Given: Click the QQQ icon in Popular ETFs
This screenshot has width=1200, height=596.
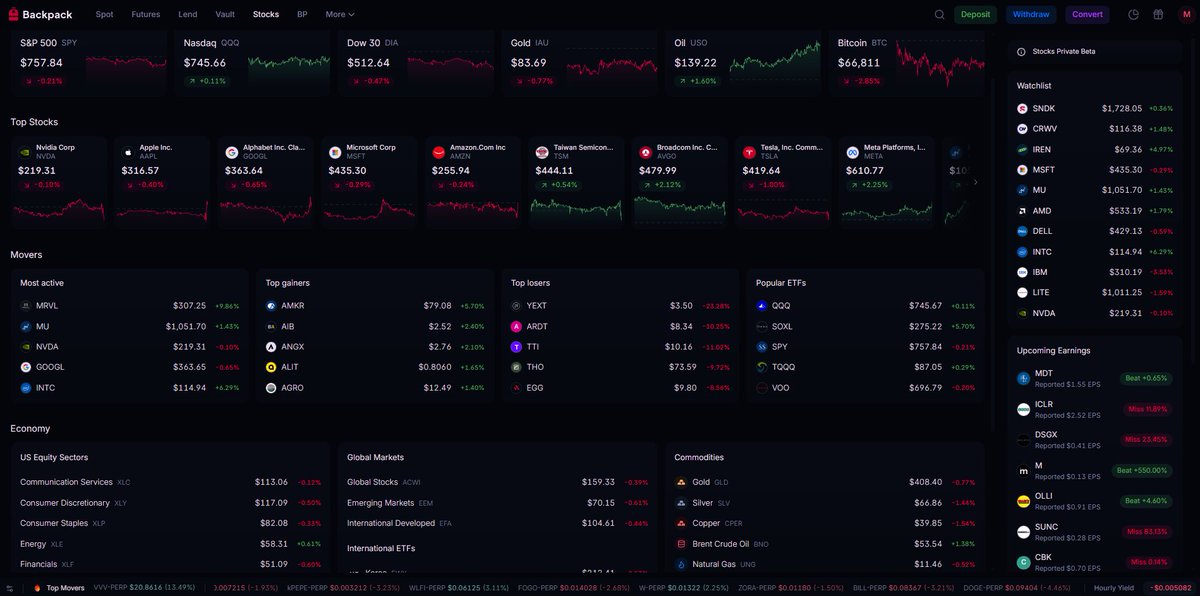Looking at the screenshot, I should [762, 306].
